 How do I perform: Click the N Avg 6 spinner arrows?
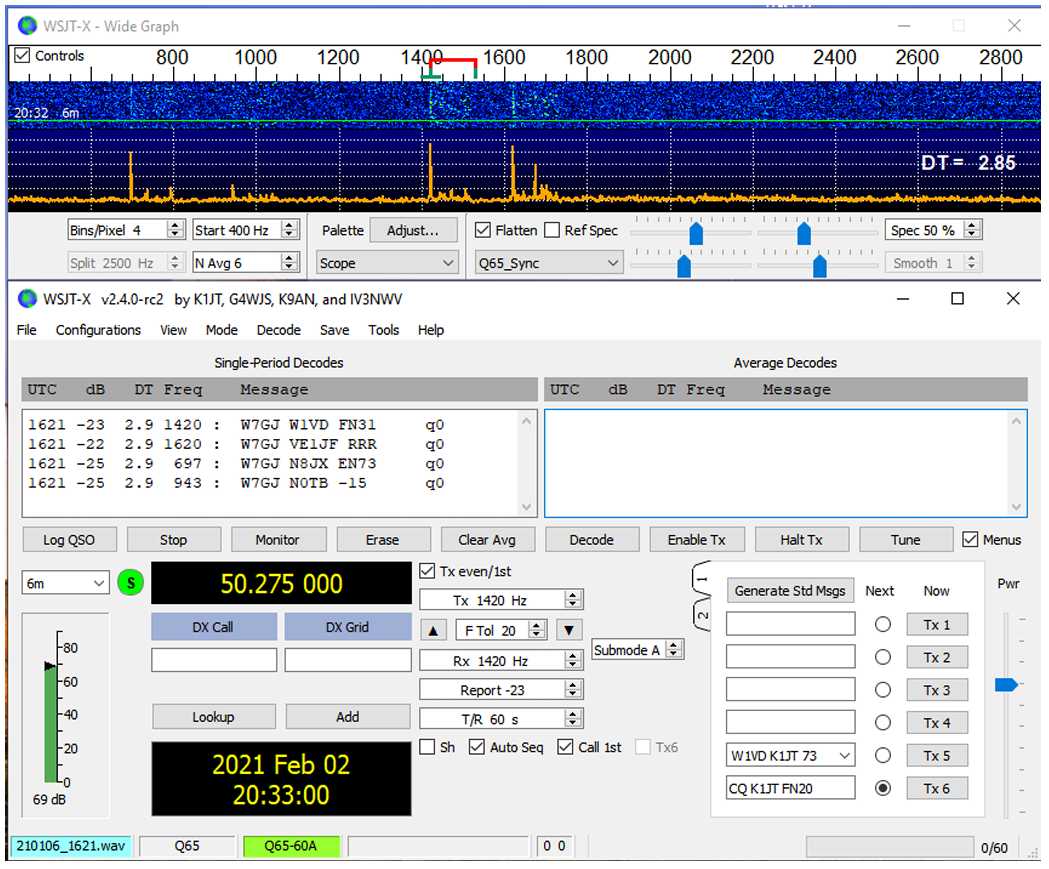pos(289,263)
